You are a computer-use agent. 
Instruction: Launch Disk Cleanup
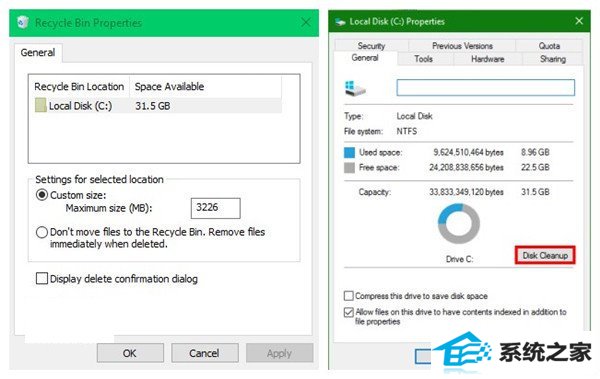545,255
